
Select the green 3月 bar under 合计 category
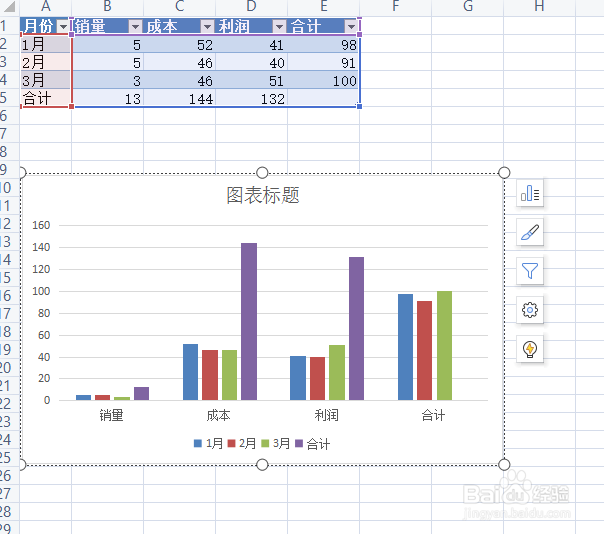(444, 346)
